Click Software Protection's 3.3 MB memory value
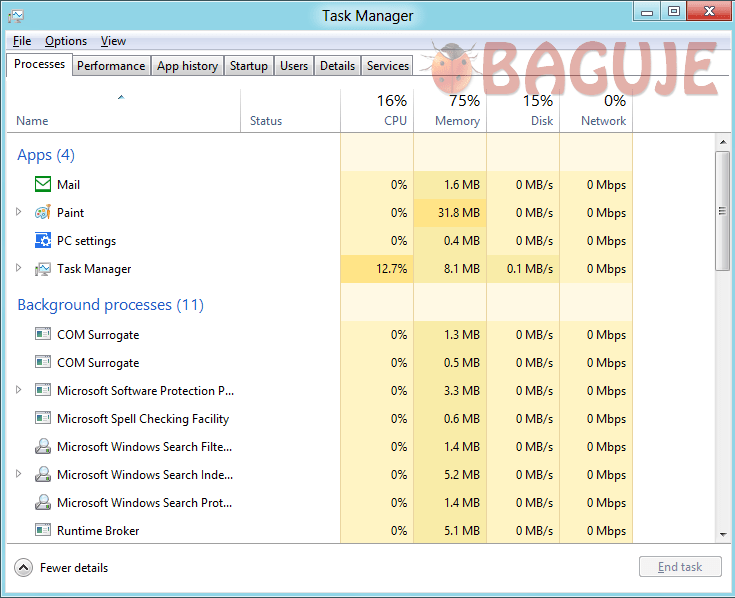The image size is (735, 598). pos(462,390)
